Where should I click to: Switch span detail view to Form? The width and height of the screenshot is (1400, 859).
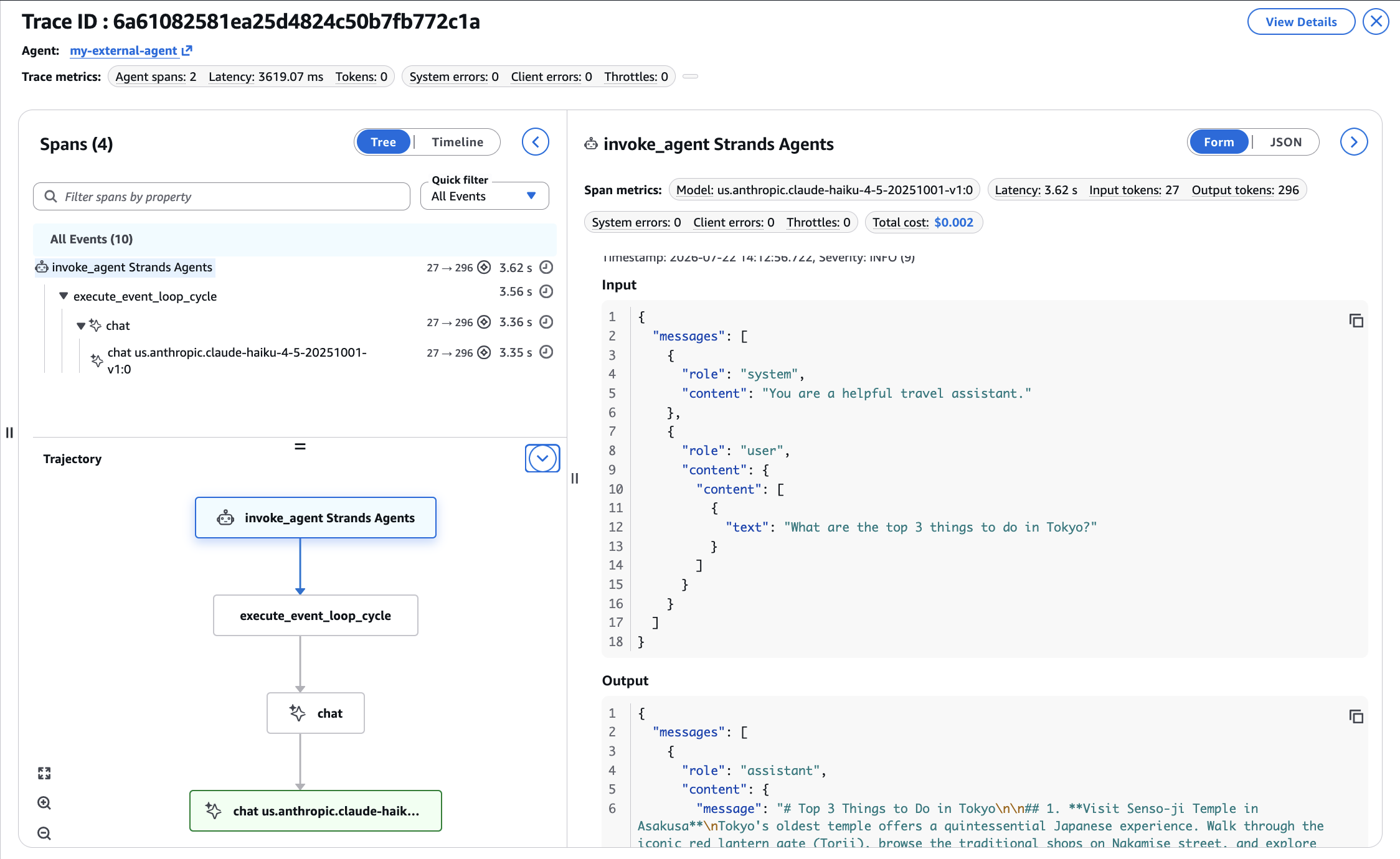point(1219,142)
